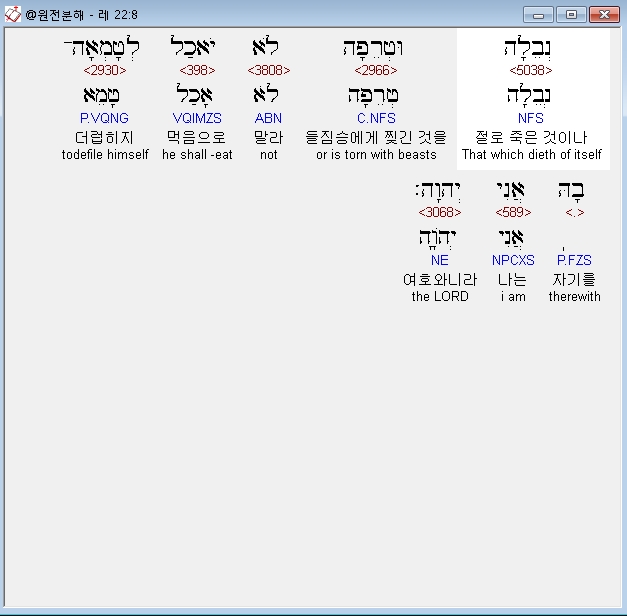Viewport: 627px width, 616px height.
Task: Click Korean gloss '자기를'
Action: (x=574, y=279)
